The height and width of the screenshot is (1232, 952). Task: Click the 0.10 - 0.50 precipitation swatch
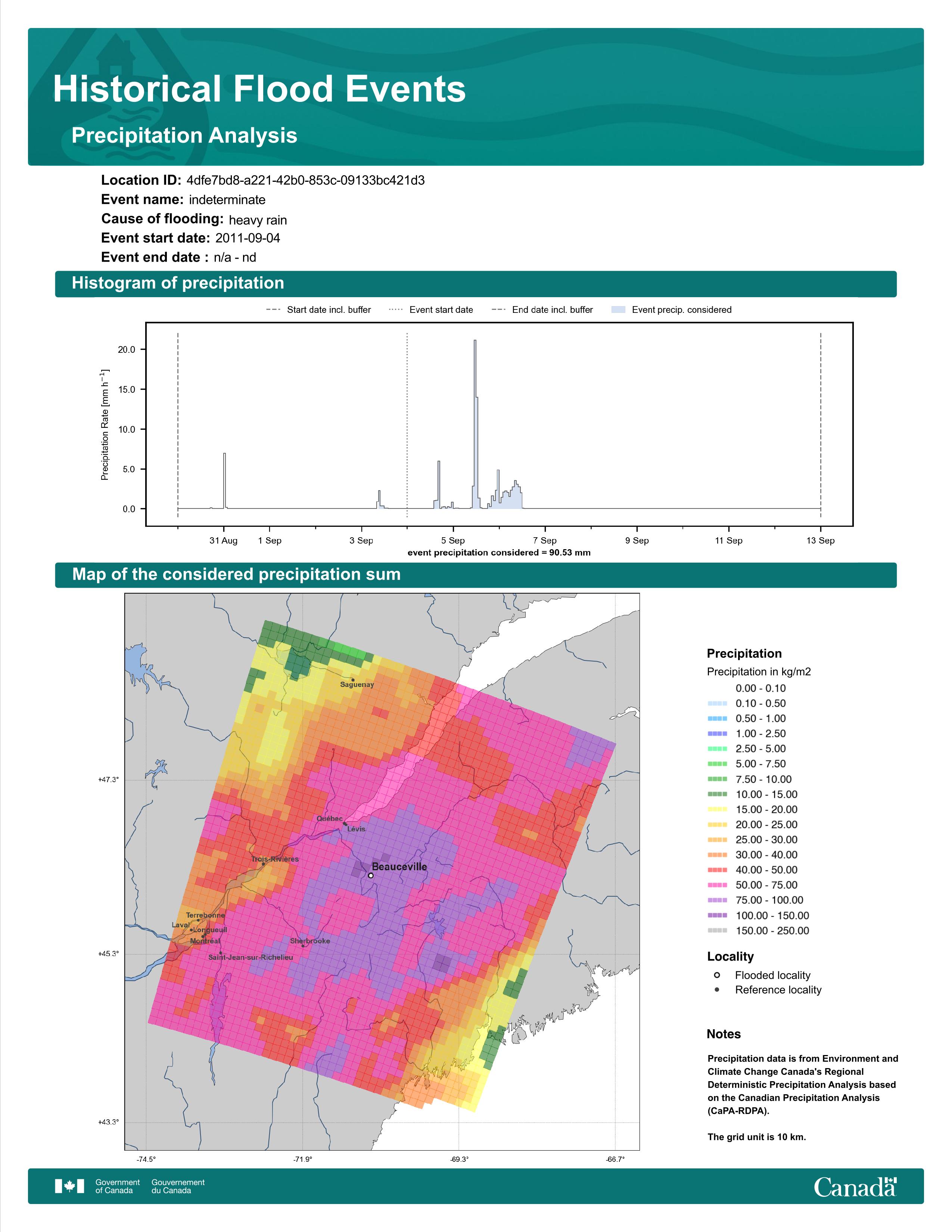click(x=717, y=703)
